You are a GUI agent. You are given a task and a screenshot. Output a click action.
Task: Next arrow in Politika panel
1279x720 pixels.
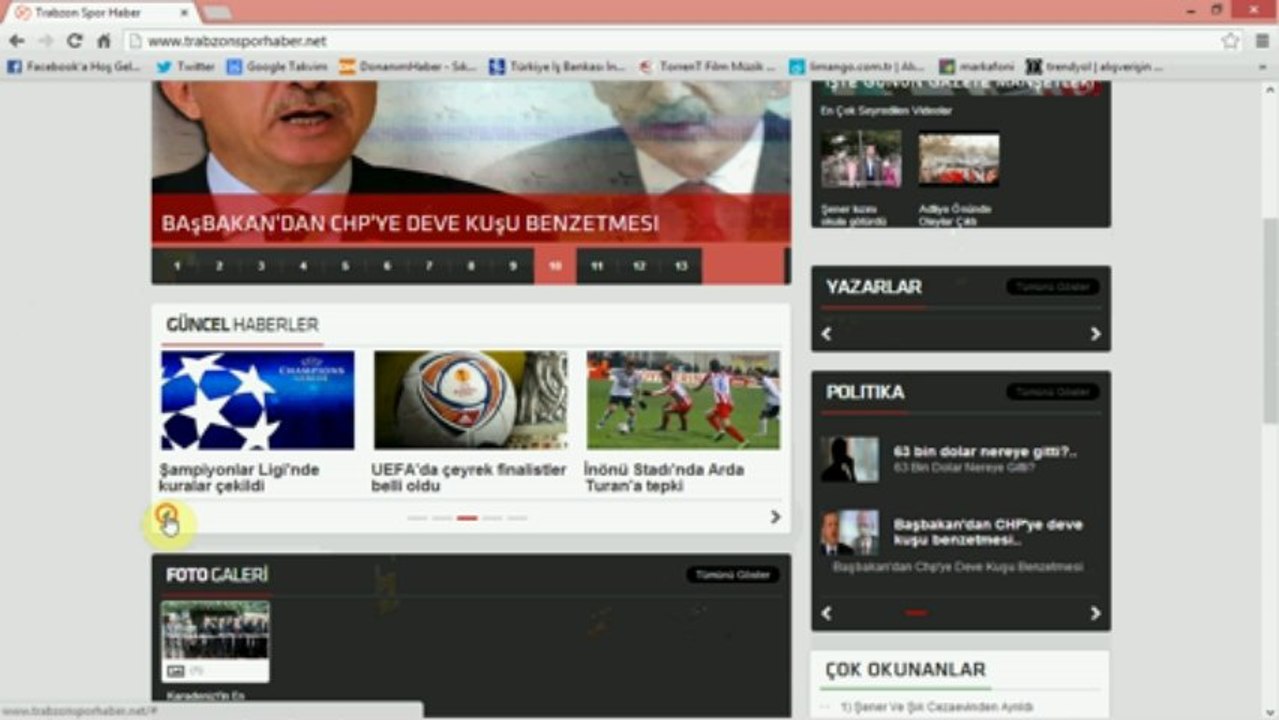point(1095,613)
